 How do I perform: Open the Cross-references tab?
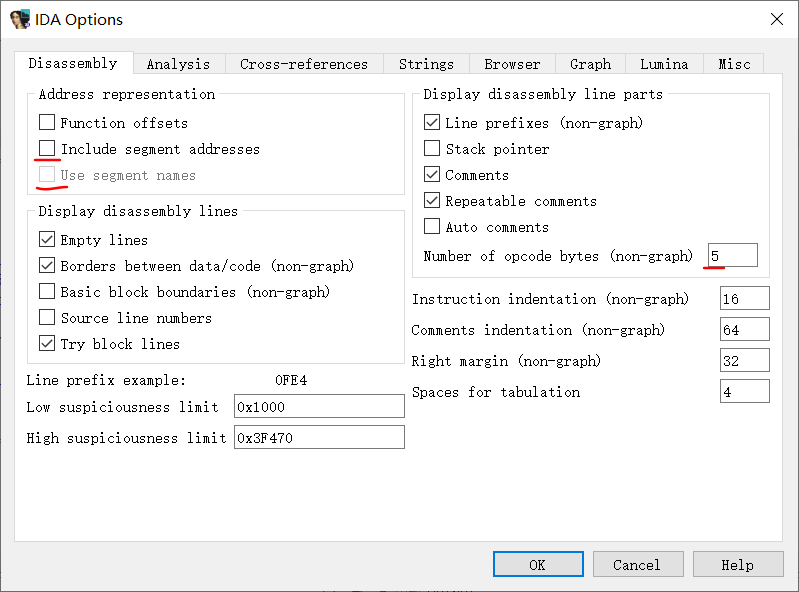(x=303, y=64)
